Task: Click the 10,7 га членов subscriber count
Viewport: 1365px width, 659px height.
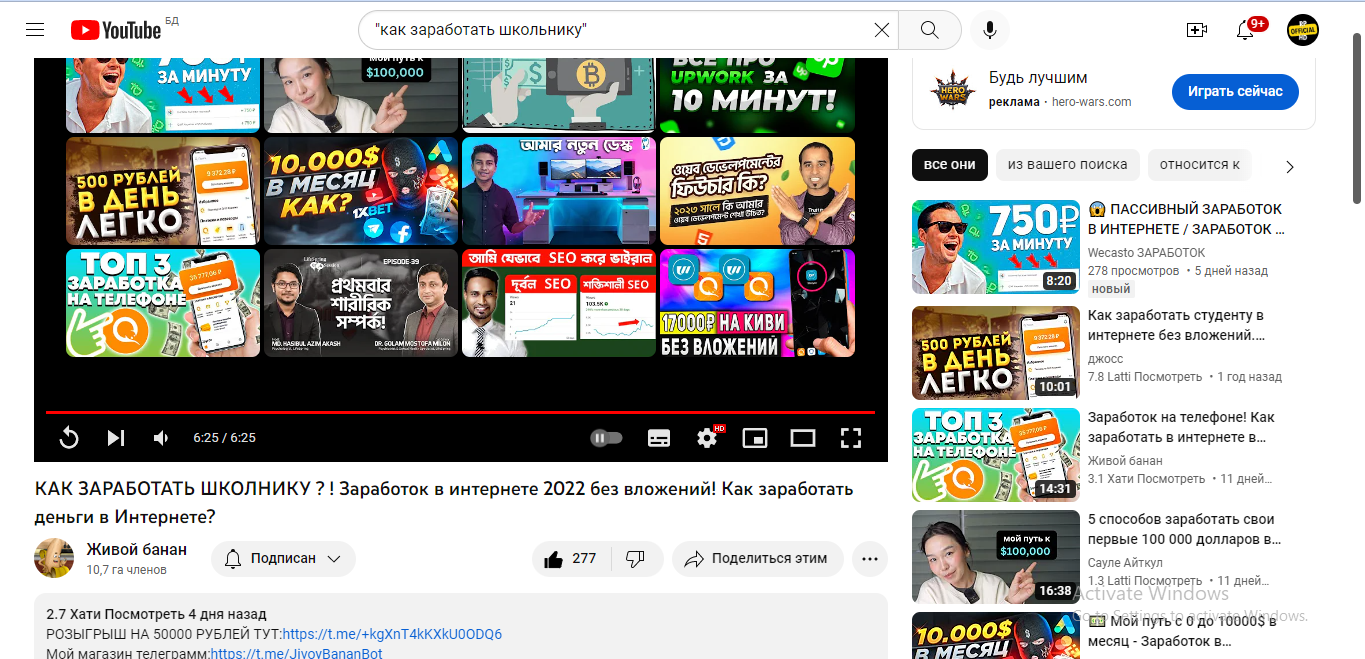Action: [126, 570]
